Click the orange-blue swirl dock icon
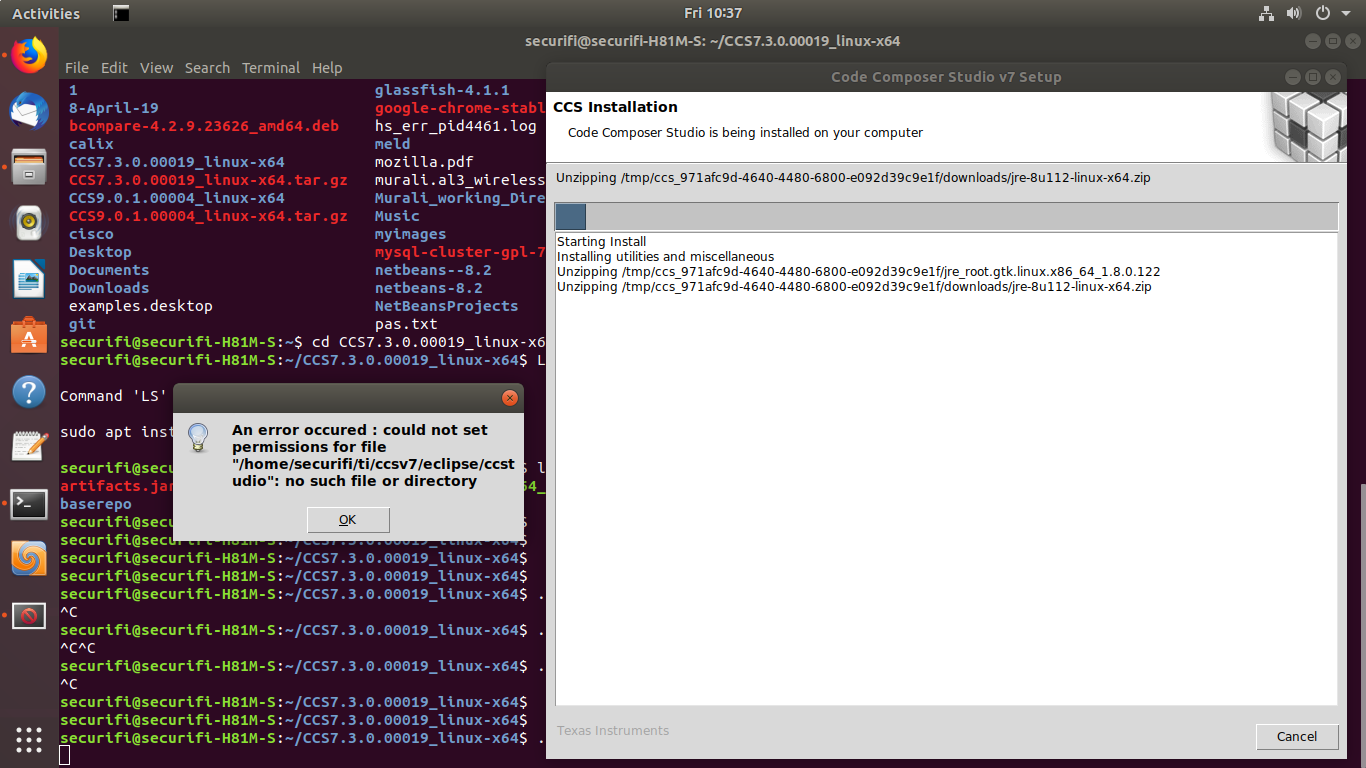Viewport: 1366px width, 768px height. coord(29,558)
